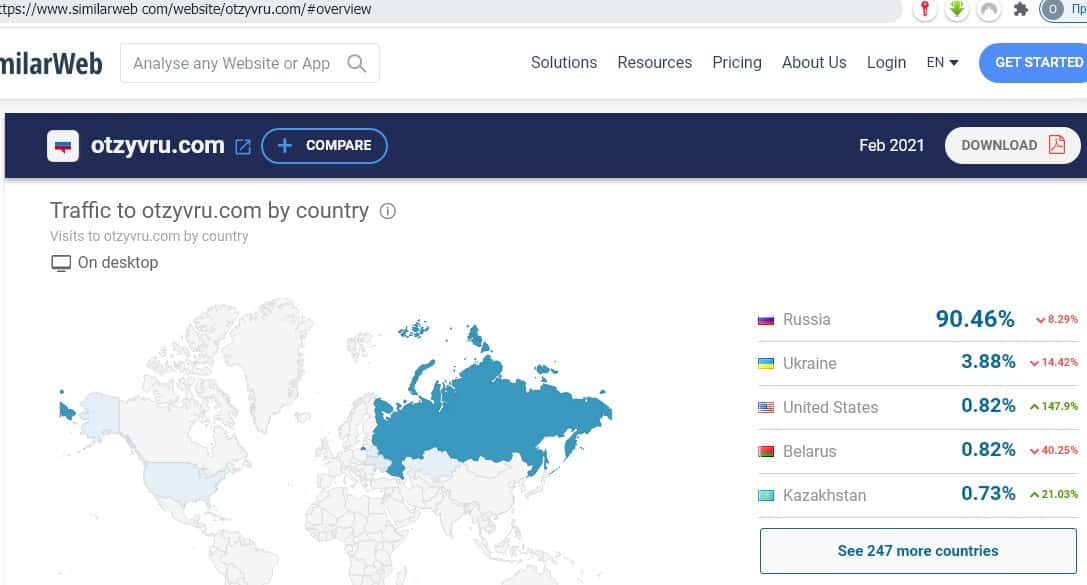Go to the Pricing page

pos(736,62)
